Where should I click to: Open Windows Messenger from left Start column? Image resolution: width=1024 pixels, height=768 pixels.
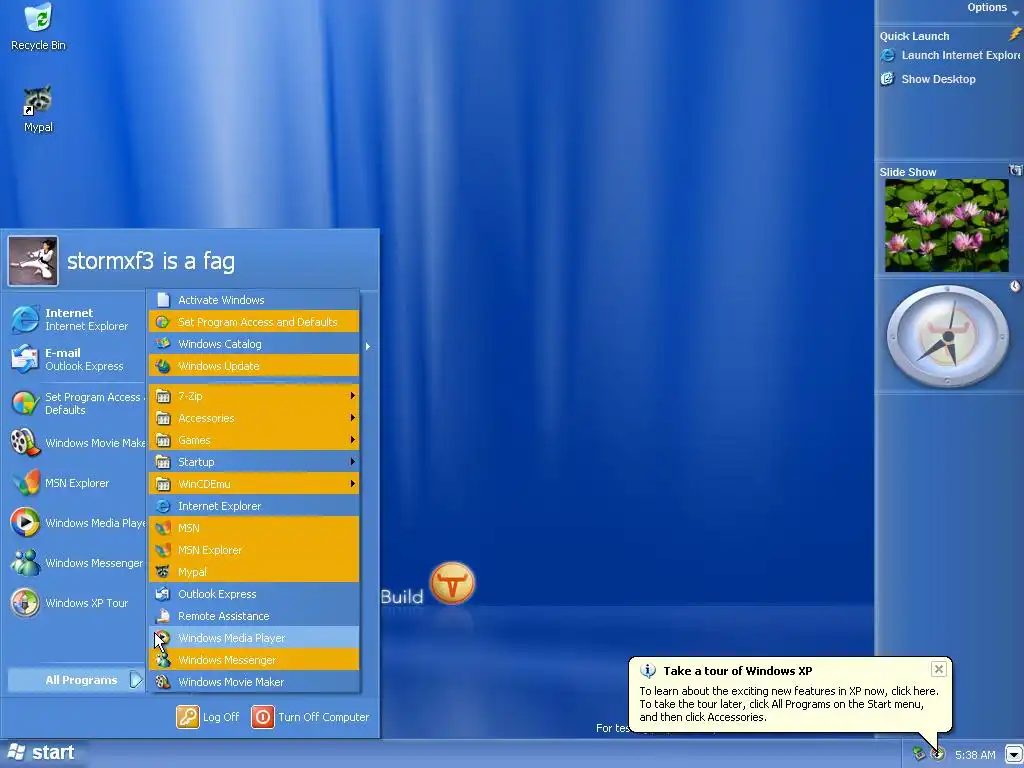77,563
